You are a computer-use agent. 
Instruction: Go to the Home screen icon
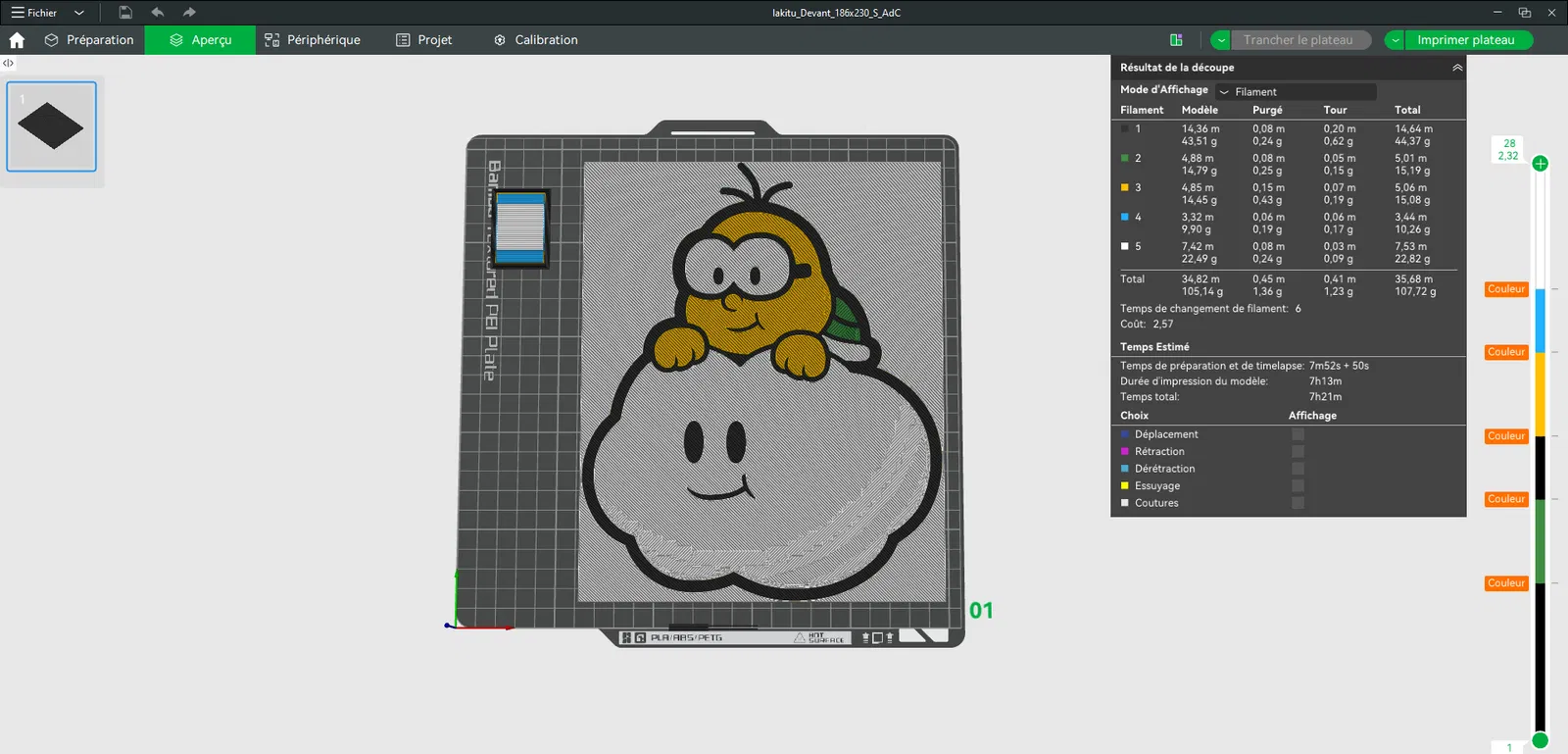pos(17,40)
